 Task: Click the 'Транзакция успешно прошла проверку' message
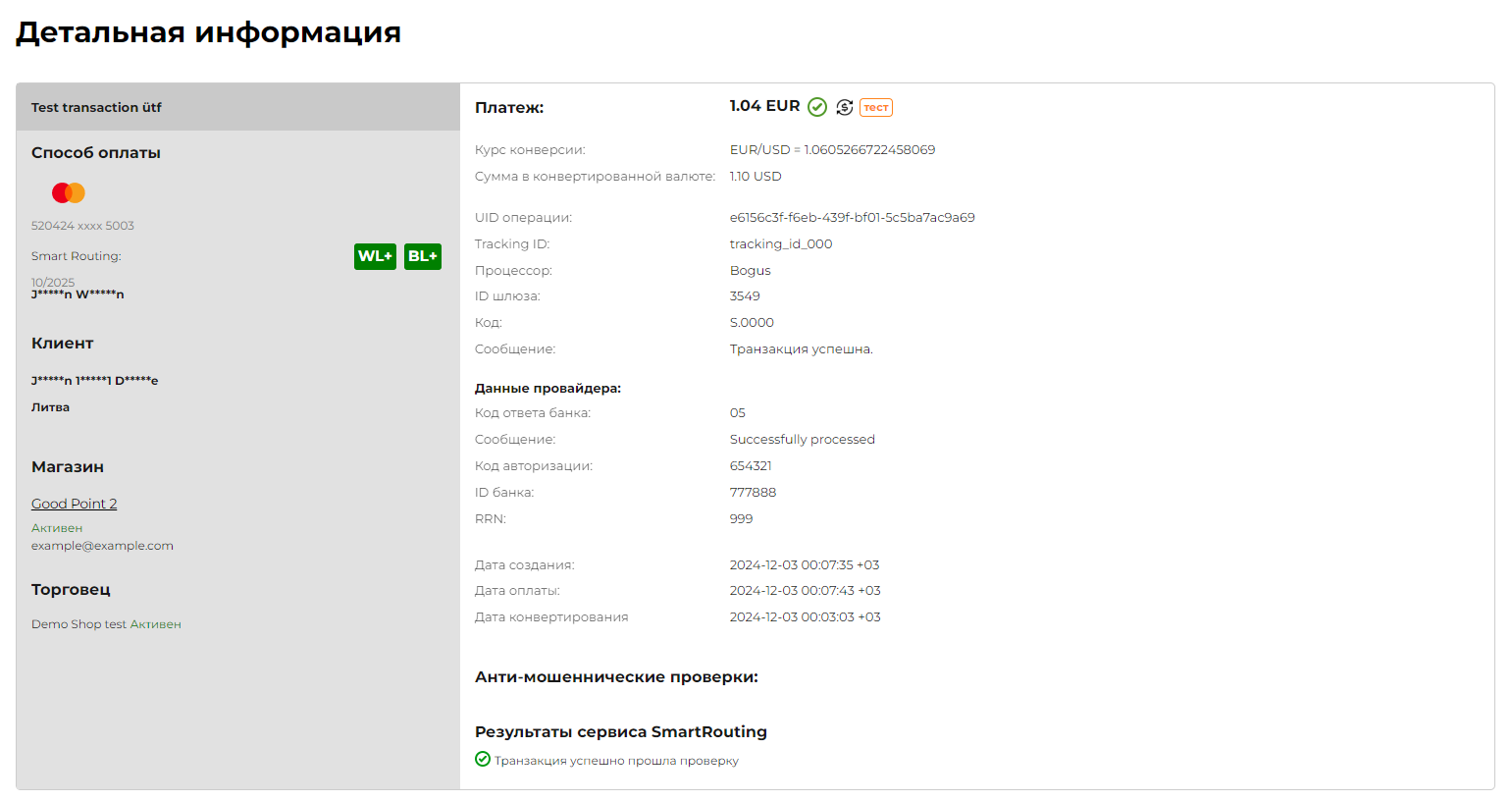tap(616, 761)
